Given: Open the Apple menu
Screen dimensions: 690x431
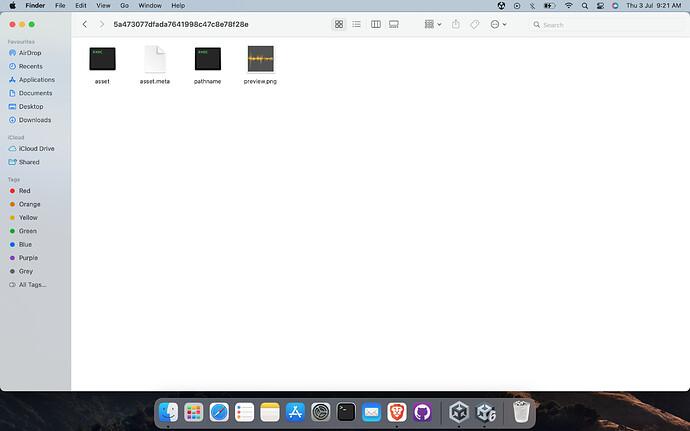Looking at the screenshot, I should [x=12, y=6].
